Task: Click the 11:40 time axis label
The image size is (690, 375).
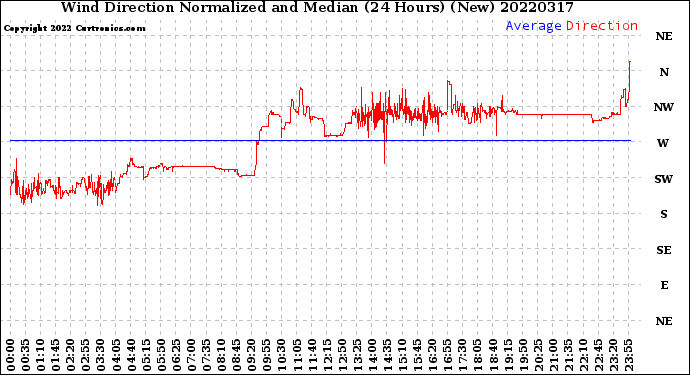Action: pos(312,355)
